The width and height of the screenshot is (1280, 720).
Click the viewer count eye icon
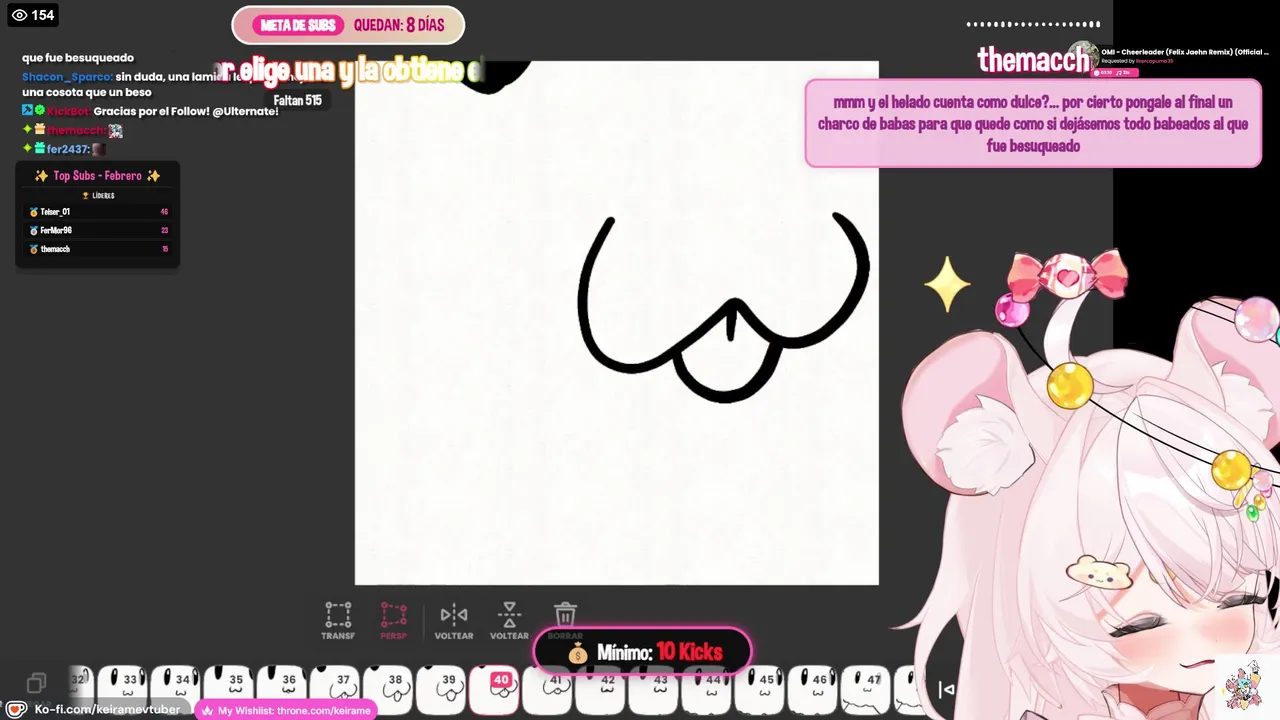pos(18,15)
